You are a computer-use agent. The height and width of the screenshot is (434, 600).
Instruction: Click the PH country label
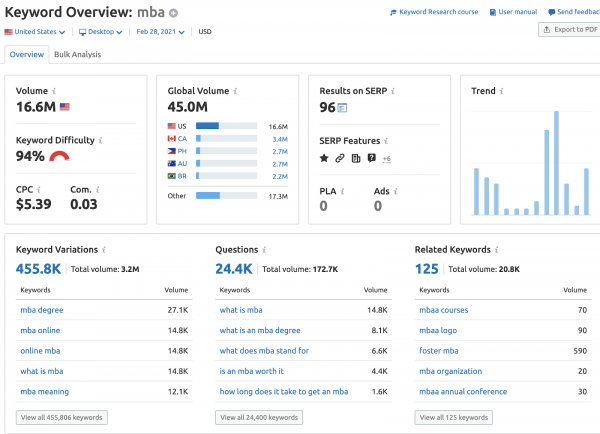click(182, 151)
